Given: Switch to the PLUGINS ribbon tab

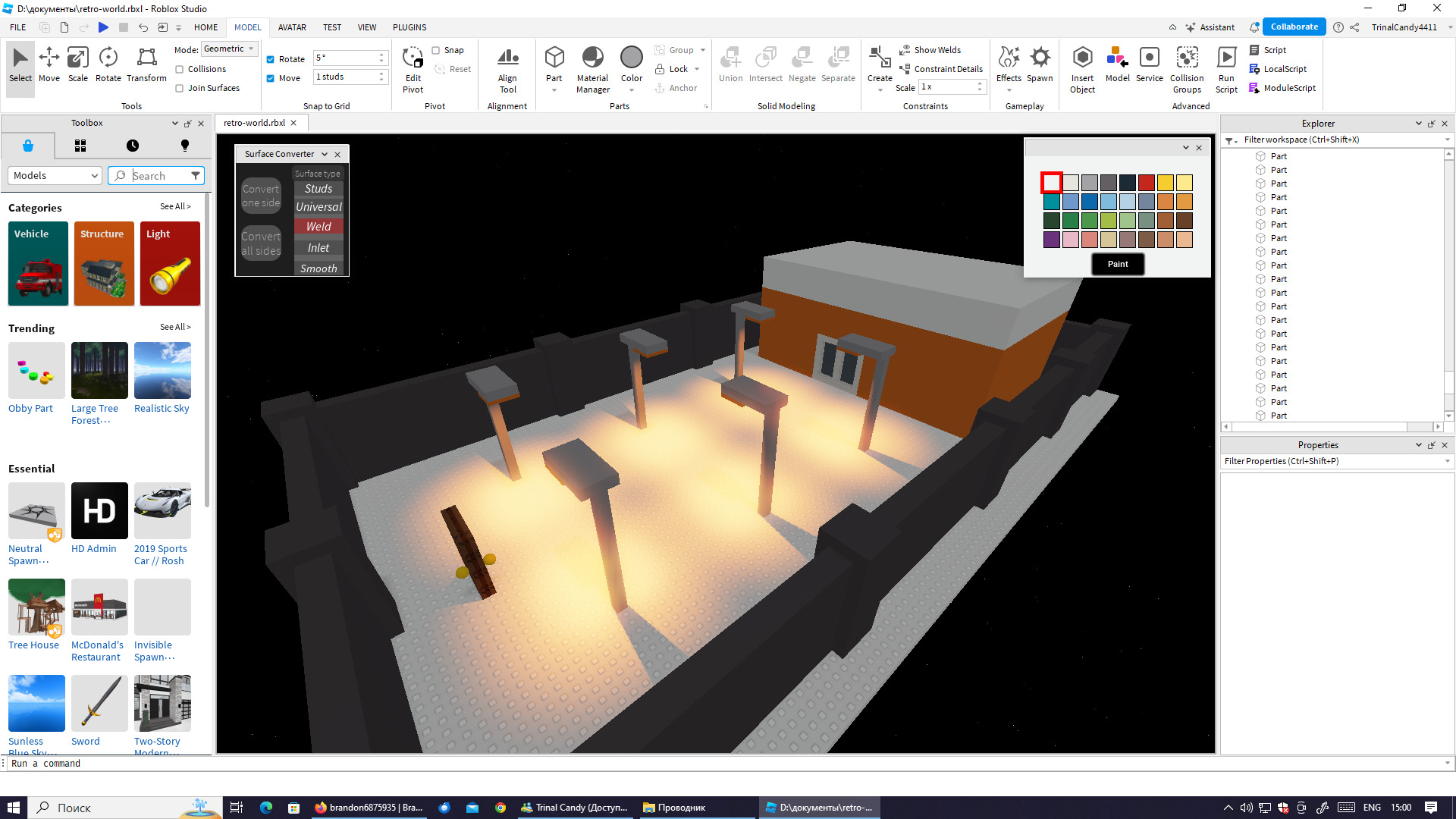Looking at the screenshot, I should (x=409, y=27).
